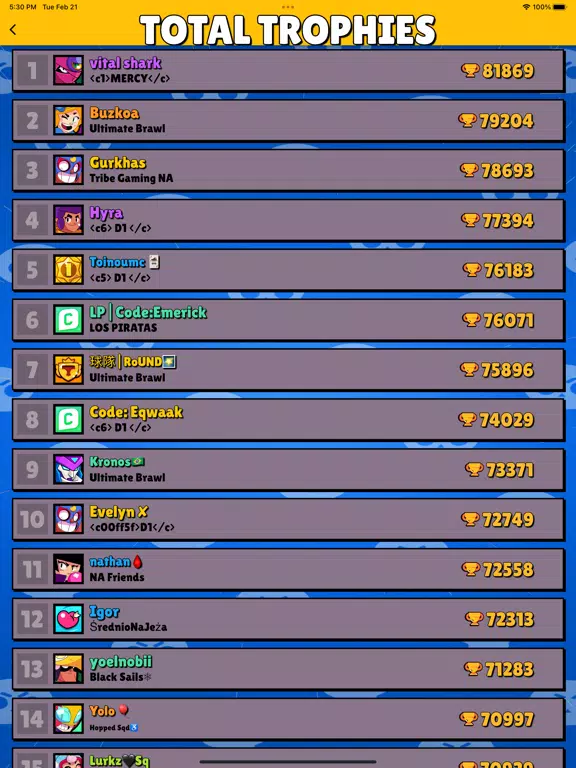Viewport: 576px width, 768px height.
Task: Tap Toinoumc's gold badge avatar
Action: (x=68, y=269)
